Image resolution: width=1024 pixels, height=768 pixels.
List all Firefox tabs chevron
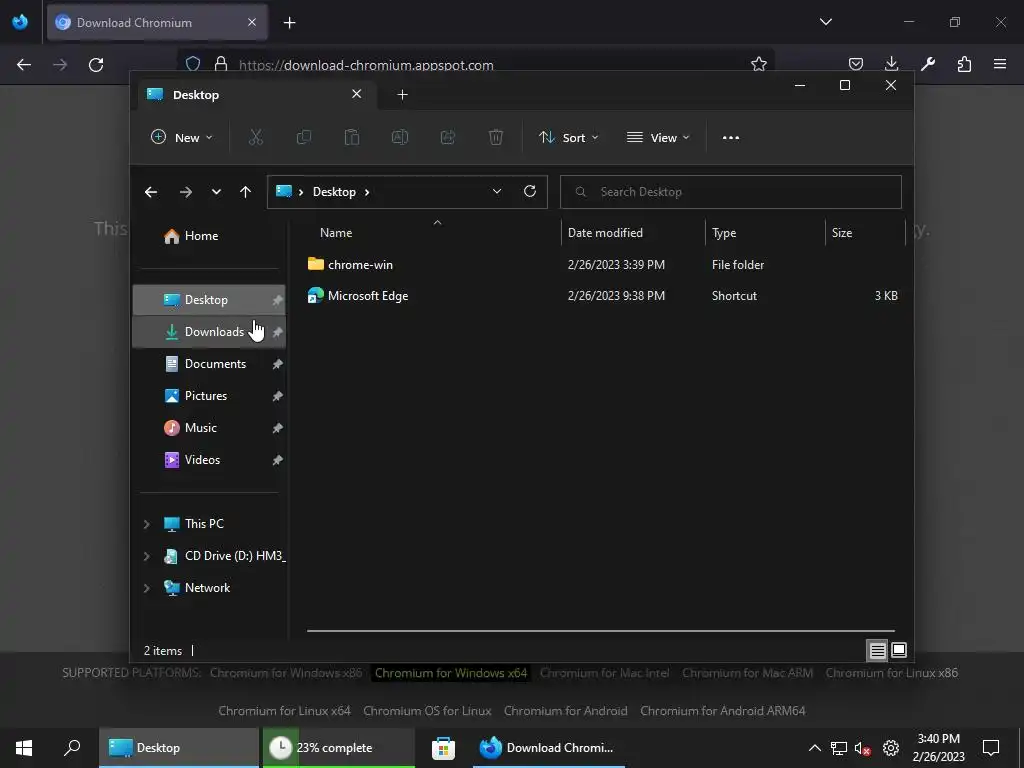click(825, 22)
